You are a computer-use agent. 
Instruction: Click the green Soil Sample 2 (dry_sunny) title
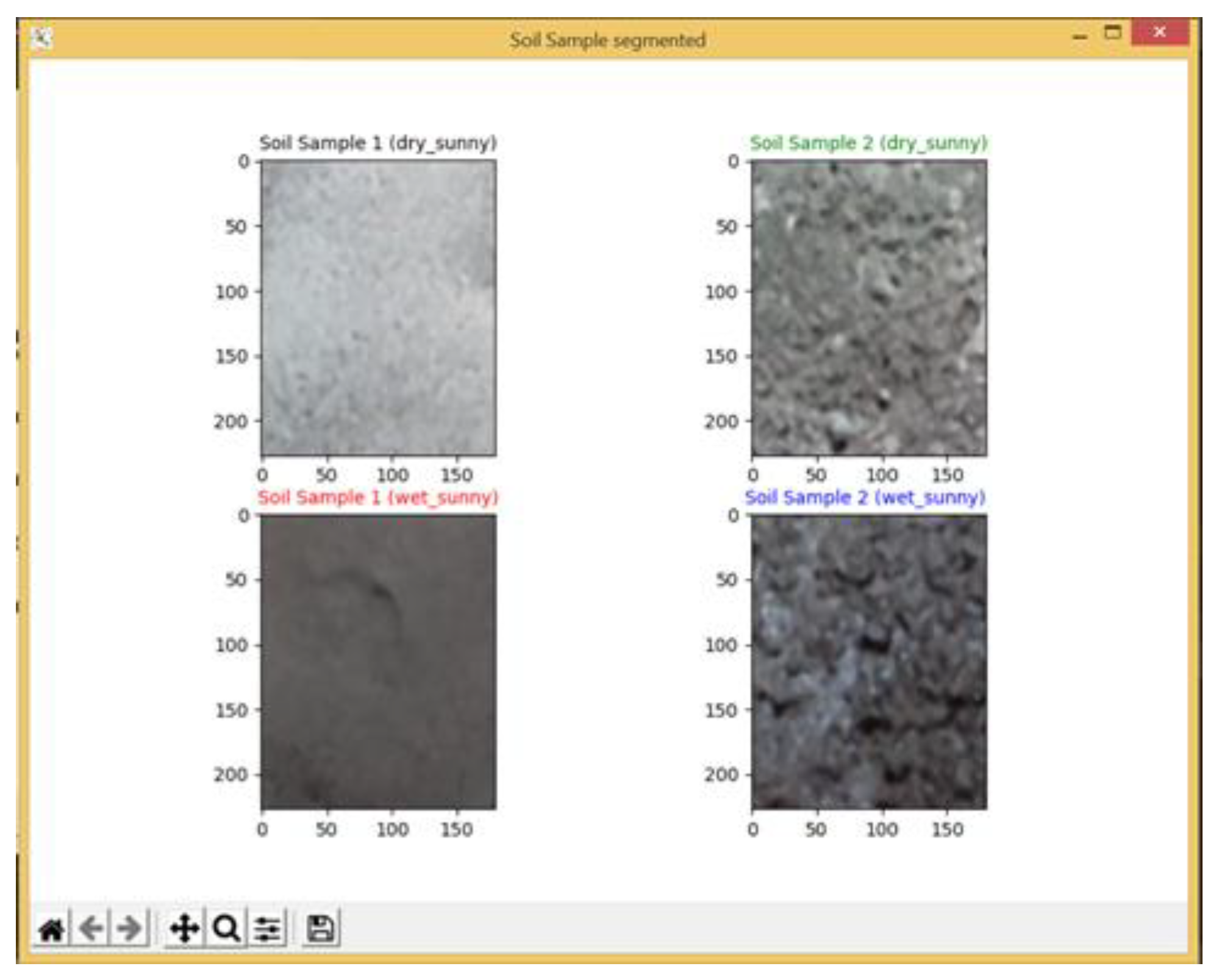[x=868, y=143]
